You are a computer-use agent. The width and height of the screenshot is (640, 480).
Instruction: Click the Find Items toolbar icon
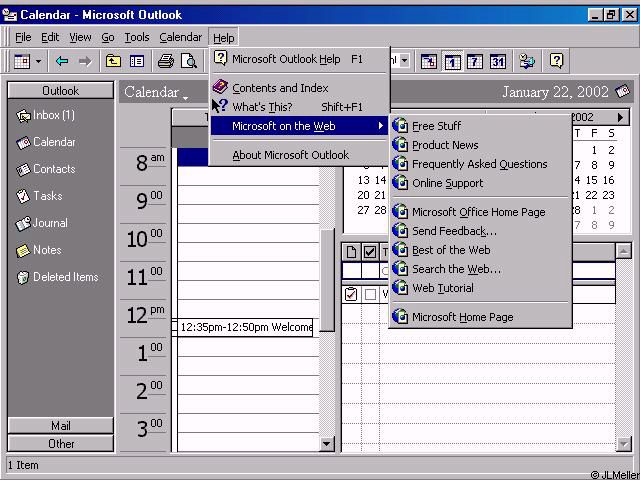(x=527, y=62)
